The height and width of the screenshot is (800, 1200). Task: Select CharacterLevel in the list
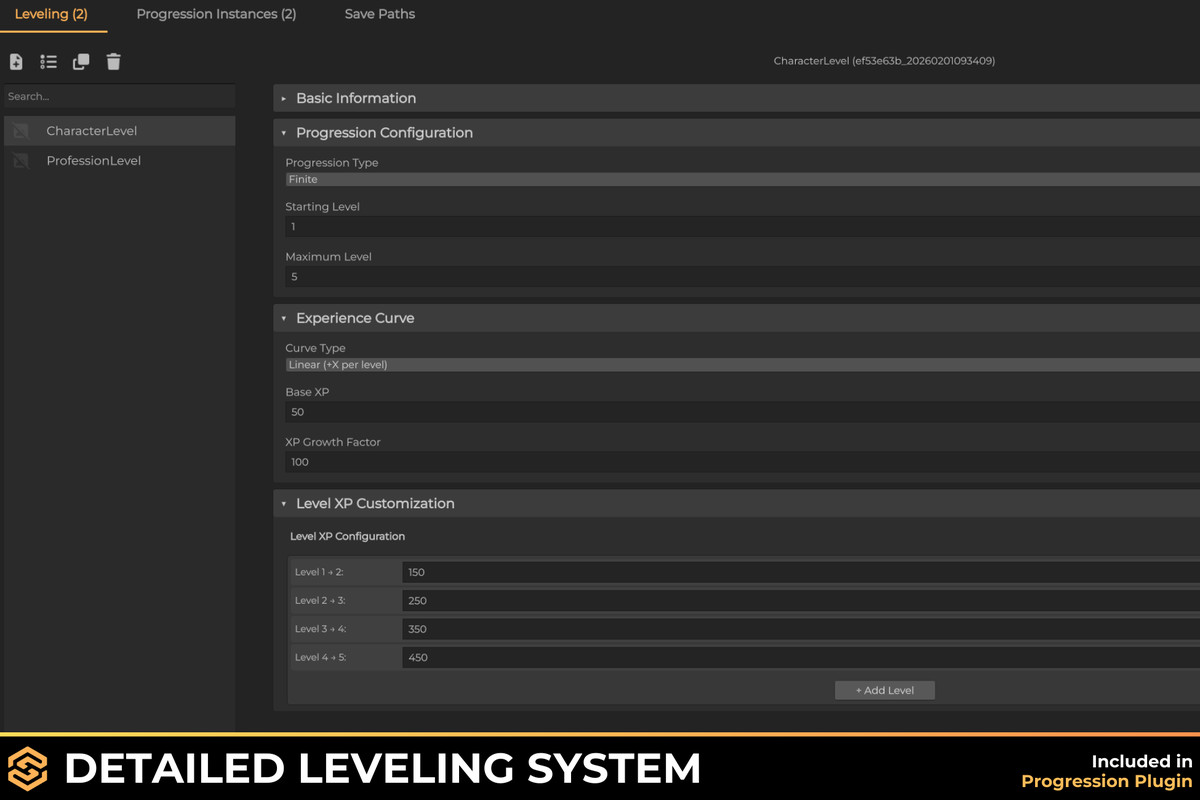click(x=118, y=131)
